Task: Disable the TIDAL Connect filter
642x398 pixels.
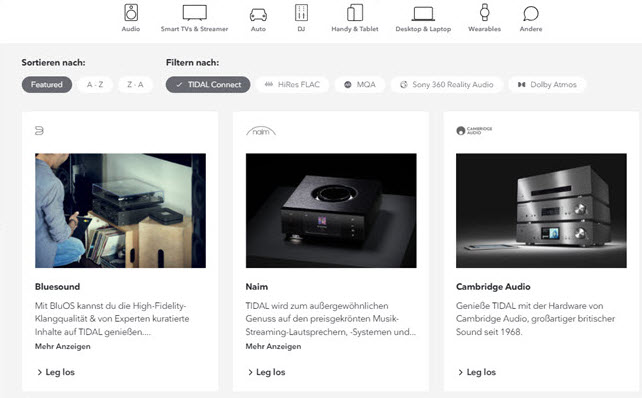Action: [x=208, y=85]
